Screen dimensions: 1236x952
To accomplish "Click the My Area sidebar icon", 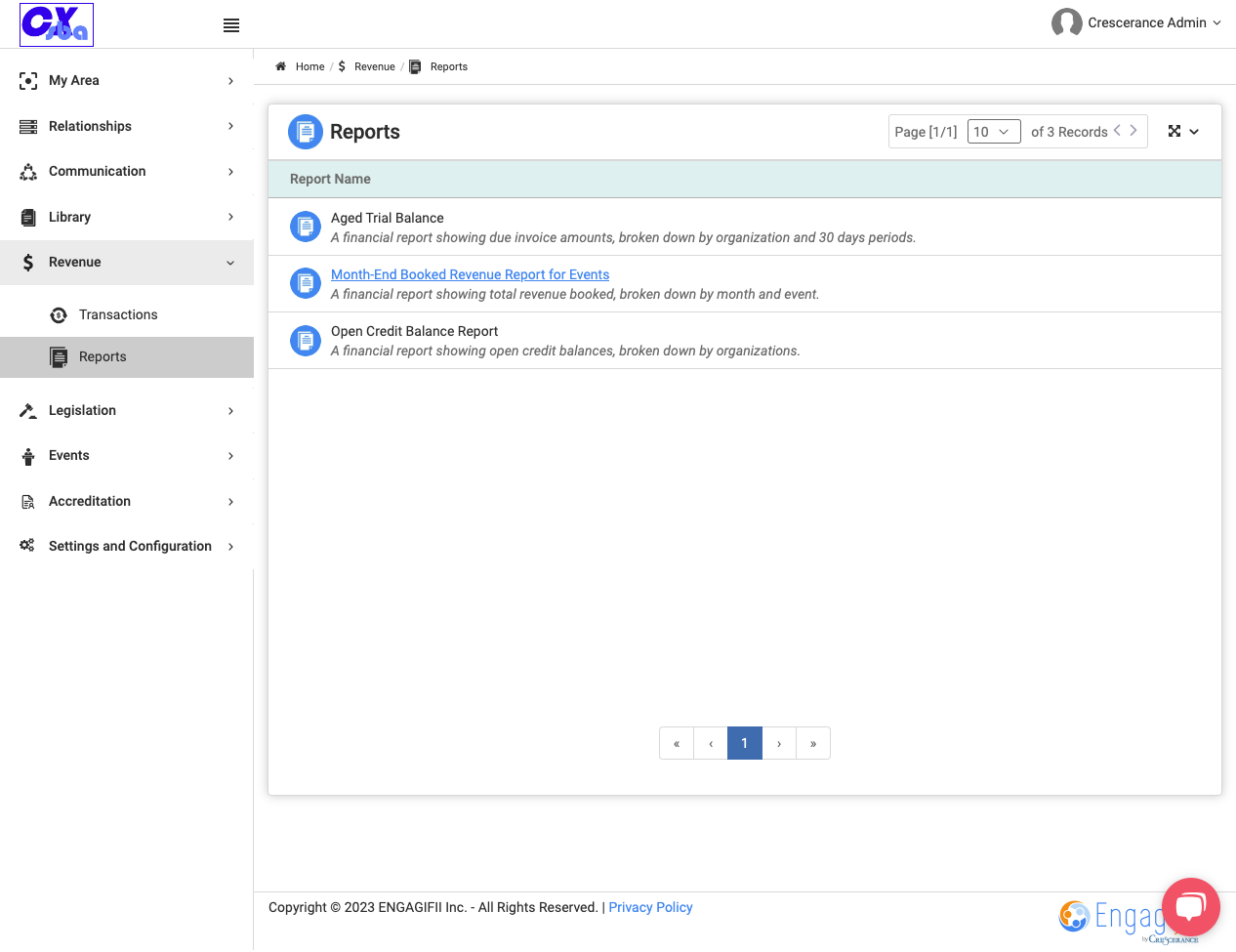I will (28, 81).
